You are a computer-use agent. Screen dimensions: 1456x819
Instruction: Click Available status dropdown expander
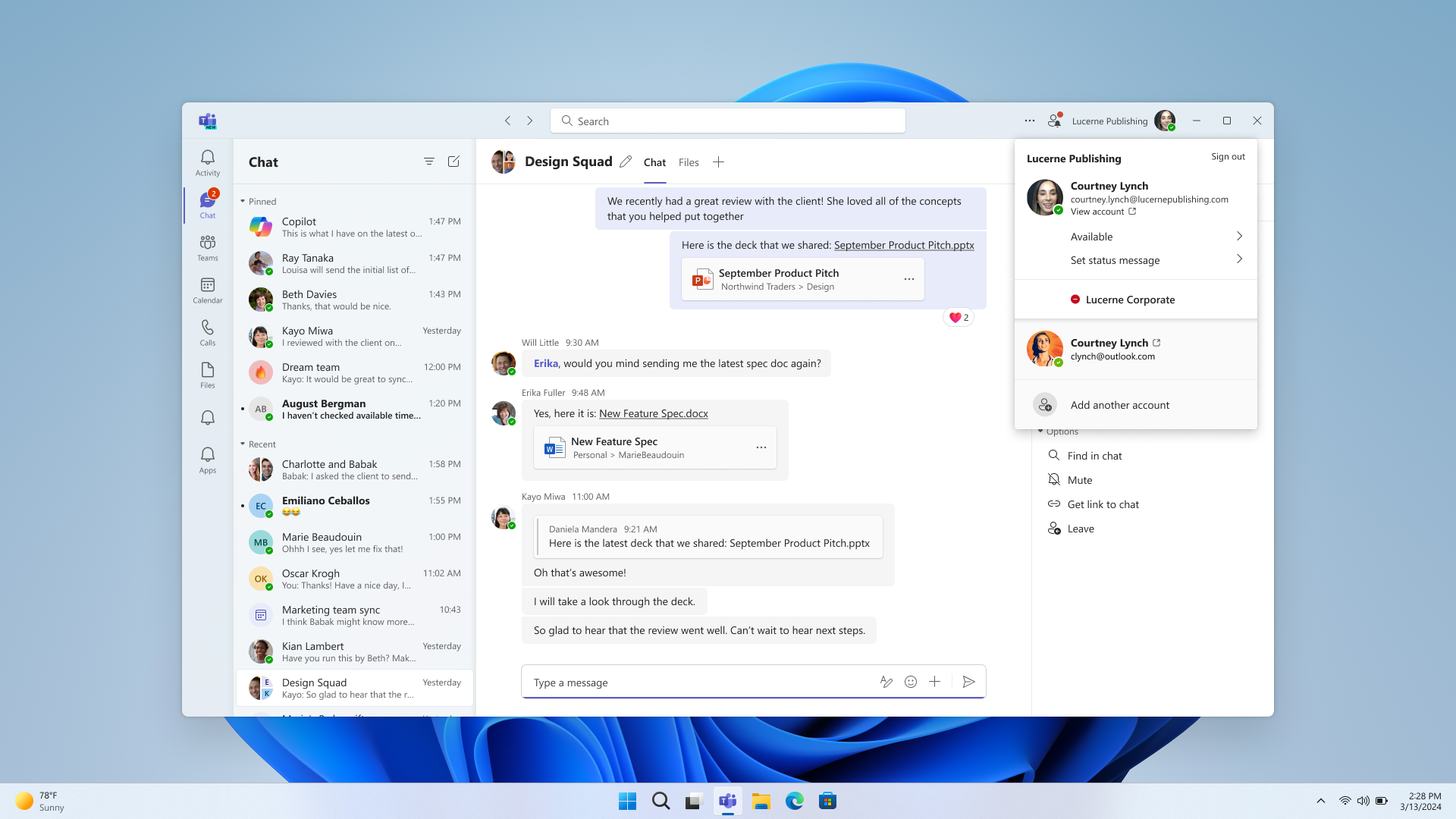point(1239,236)
